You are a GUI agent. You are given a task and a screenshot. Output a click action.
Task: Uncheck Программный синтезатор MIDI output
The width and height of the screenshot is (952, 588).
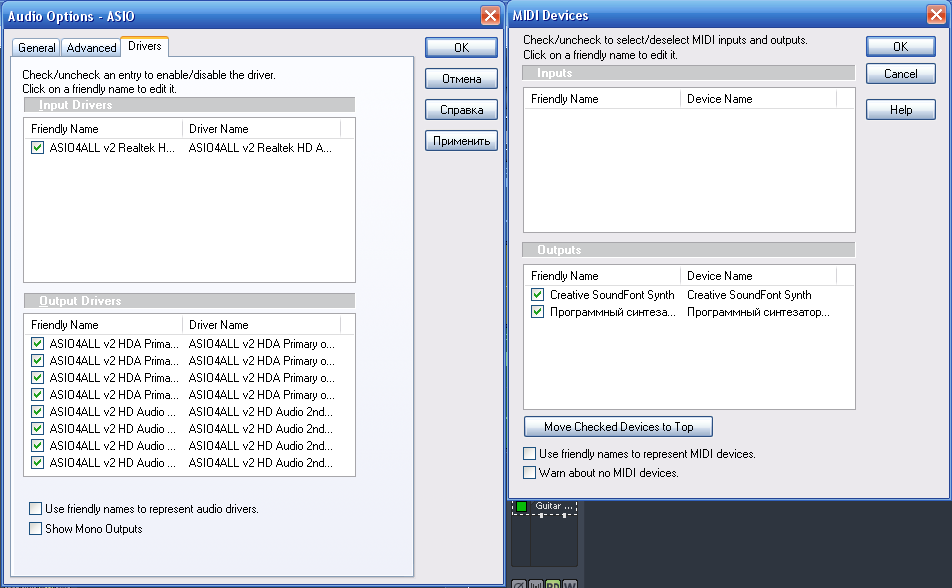[537, 312]
